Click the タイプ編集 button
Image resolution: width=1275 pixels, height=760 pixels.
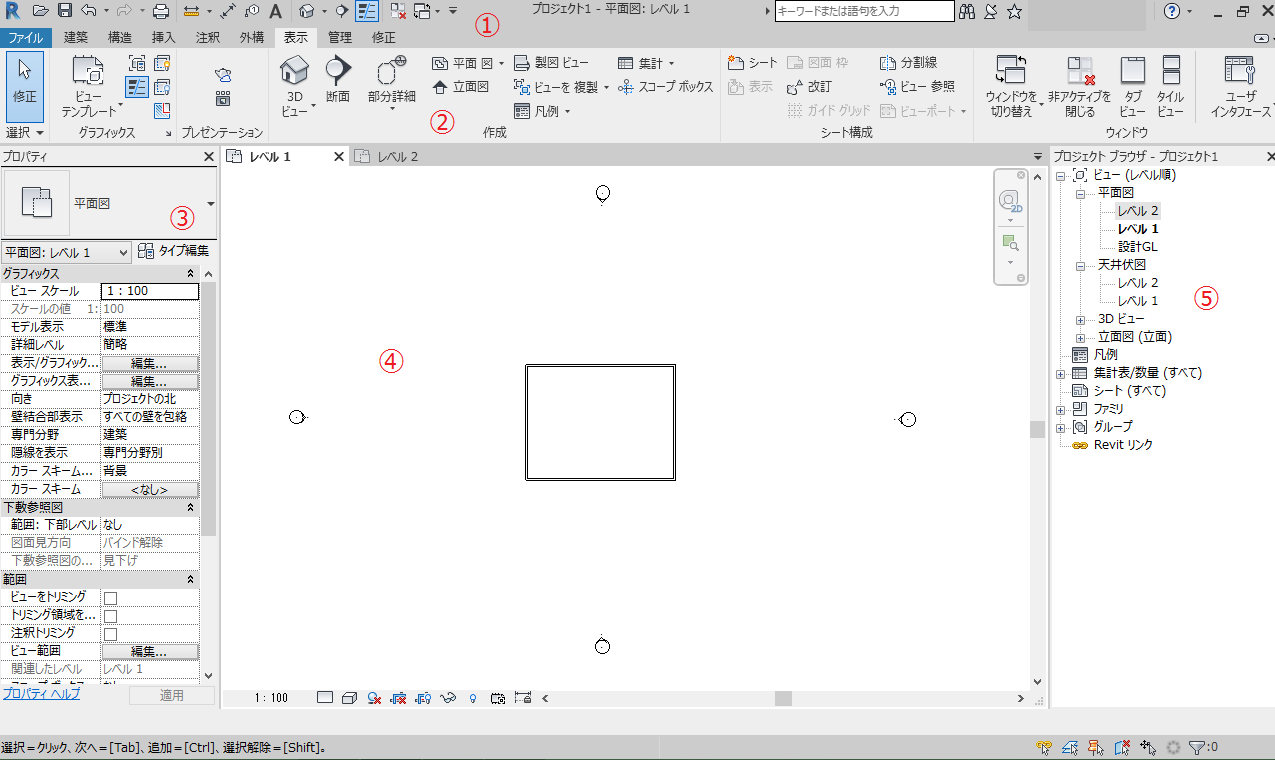pyautogui.click(x=173, y=251)
